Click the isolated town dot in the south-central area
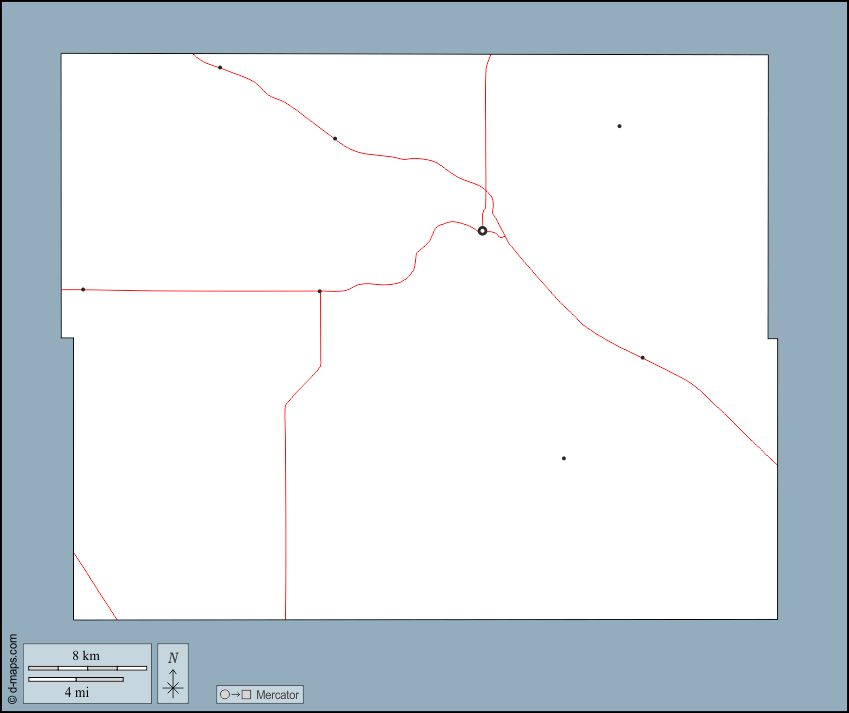The image size is (849, 713). click(564, 458)
